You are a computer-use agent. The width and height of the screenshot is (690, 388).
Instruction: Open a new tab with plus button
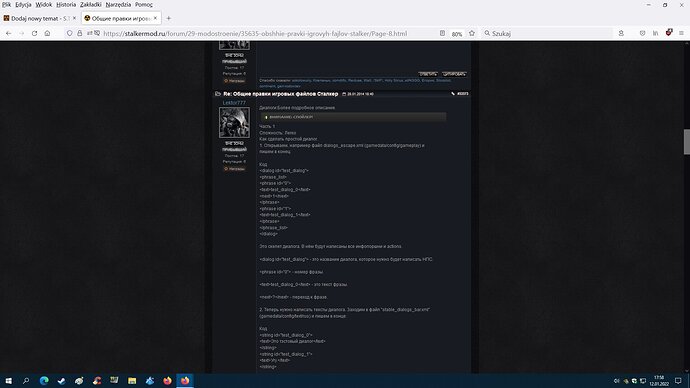(169, 18)
